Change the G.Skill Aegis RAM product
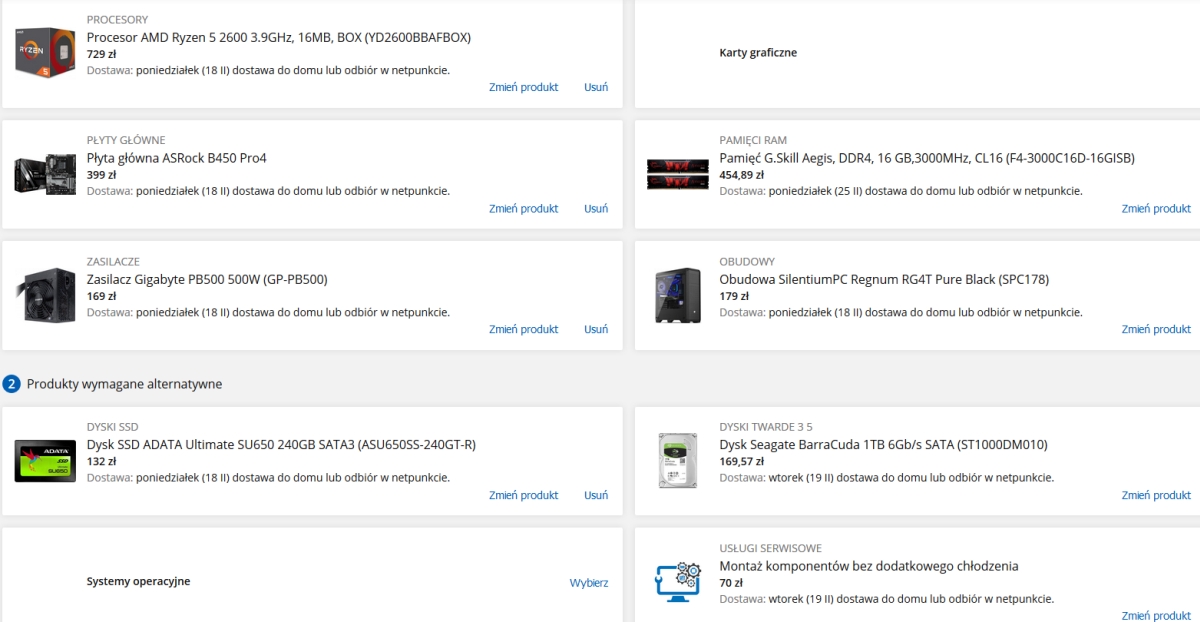 tap(1156, 209)
